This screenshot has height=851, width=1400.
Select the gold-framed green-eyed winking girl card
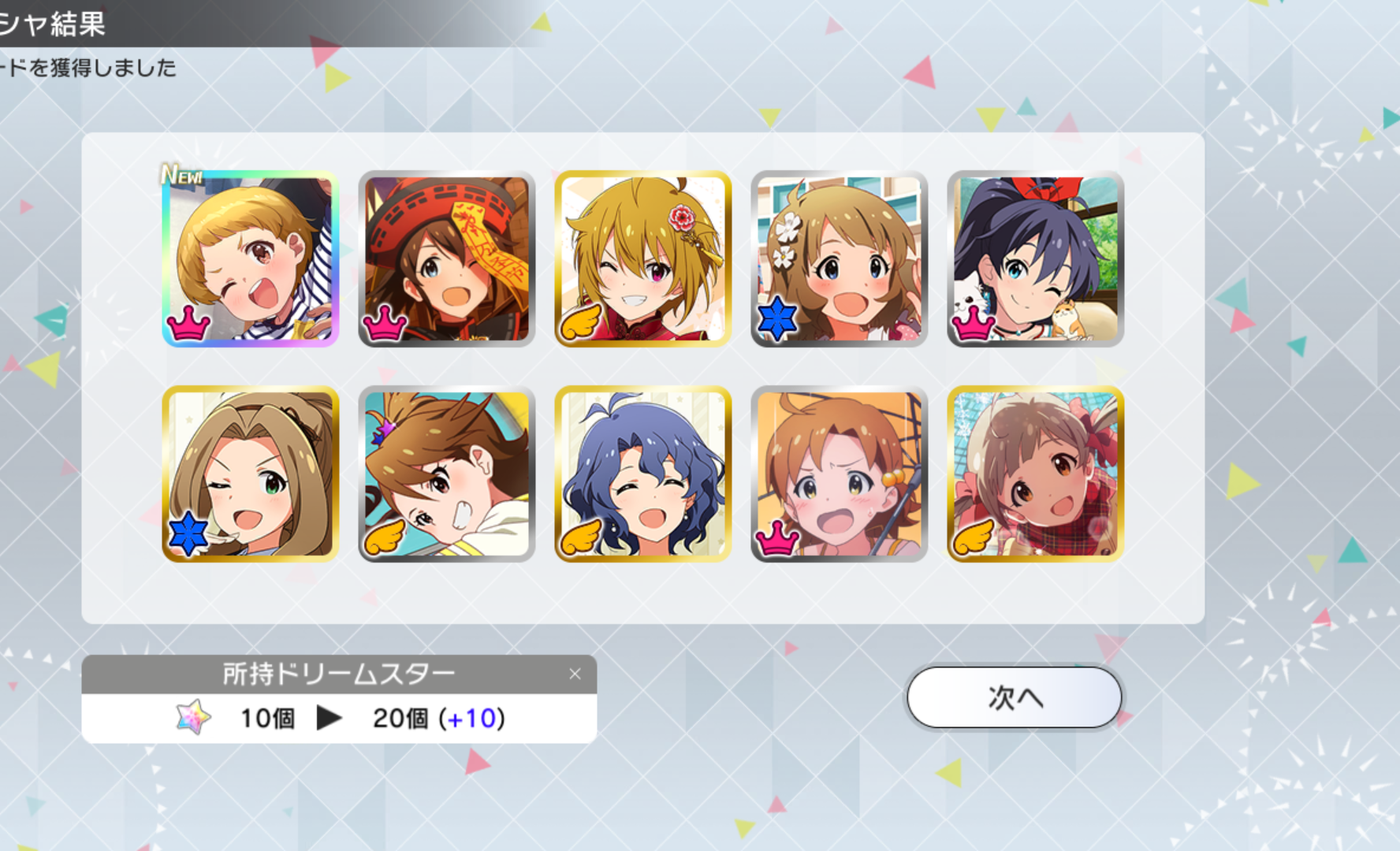point(251,474)
